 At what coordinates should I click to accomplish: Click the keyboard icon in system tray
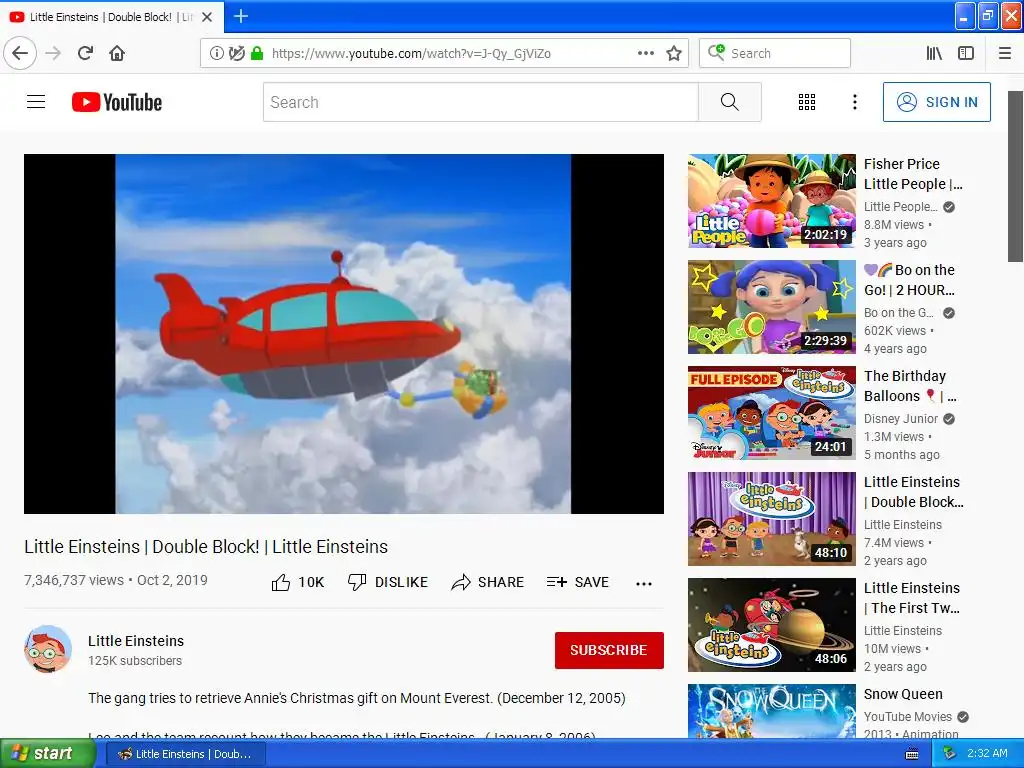coord(912,754)
